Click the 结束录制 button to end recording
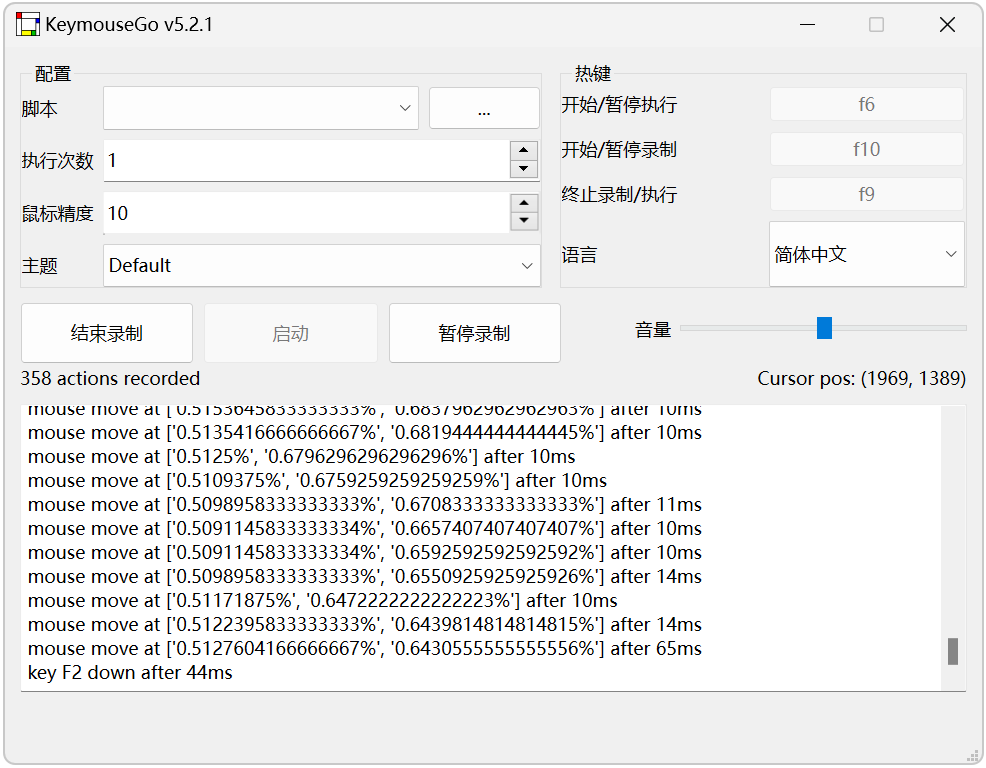Screen dimensions: 986x768 pos(107,333)
